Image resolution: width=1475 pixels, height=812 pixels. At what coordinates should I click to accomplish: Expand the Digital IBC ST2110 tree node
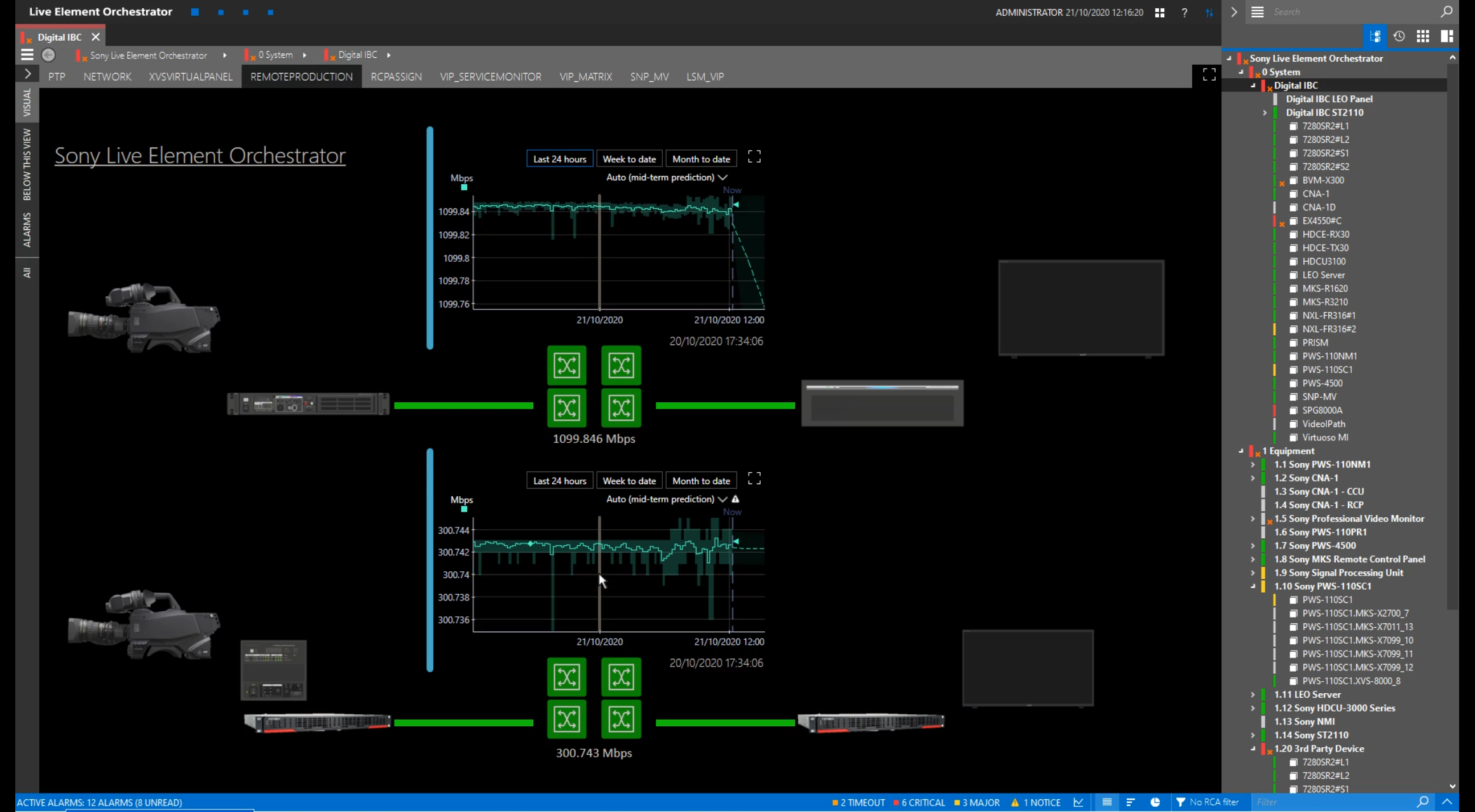click(1265, 112)
